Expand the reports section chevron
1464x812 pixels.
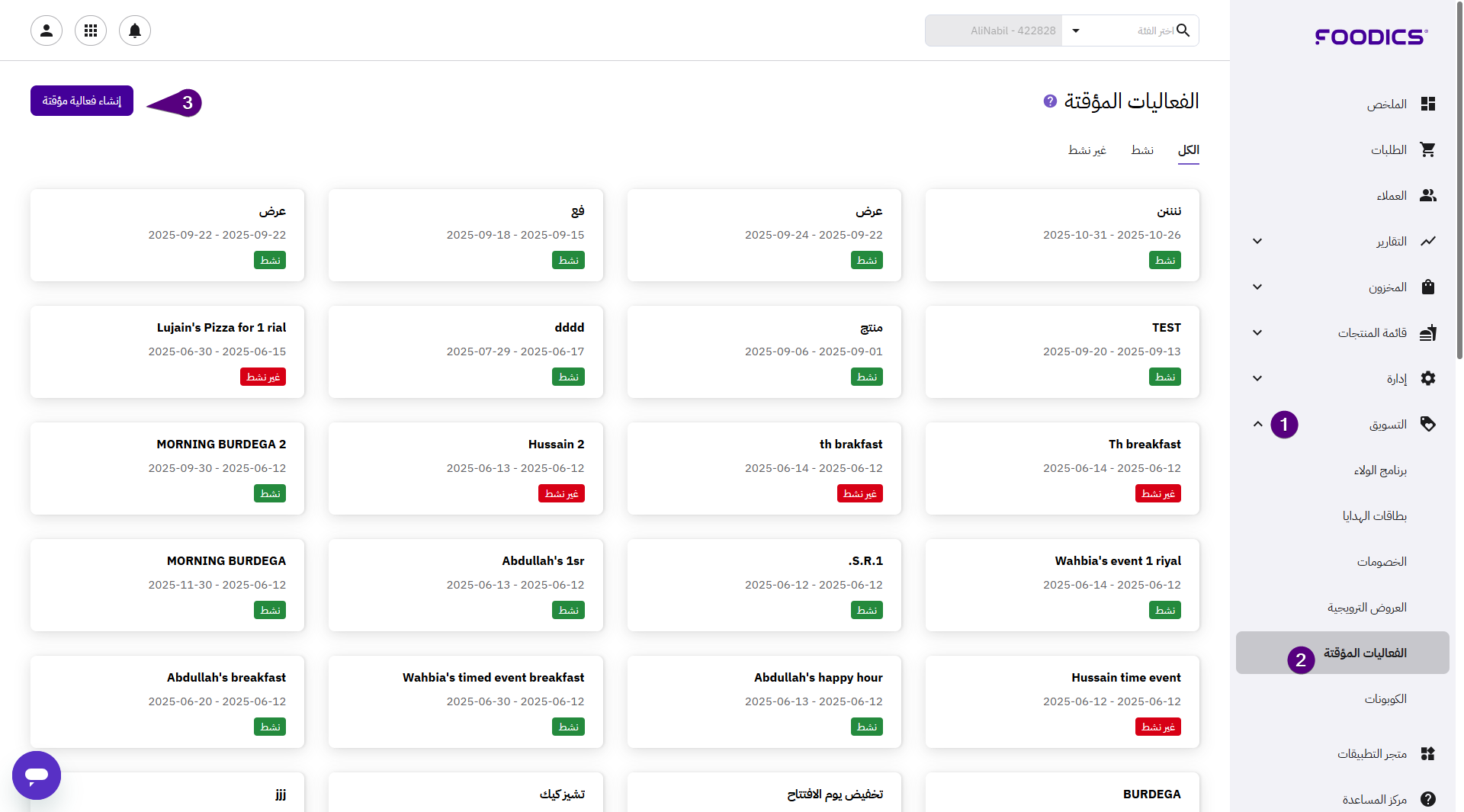click(1257, 241)
